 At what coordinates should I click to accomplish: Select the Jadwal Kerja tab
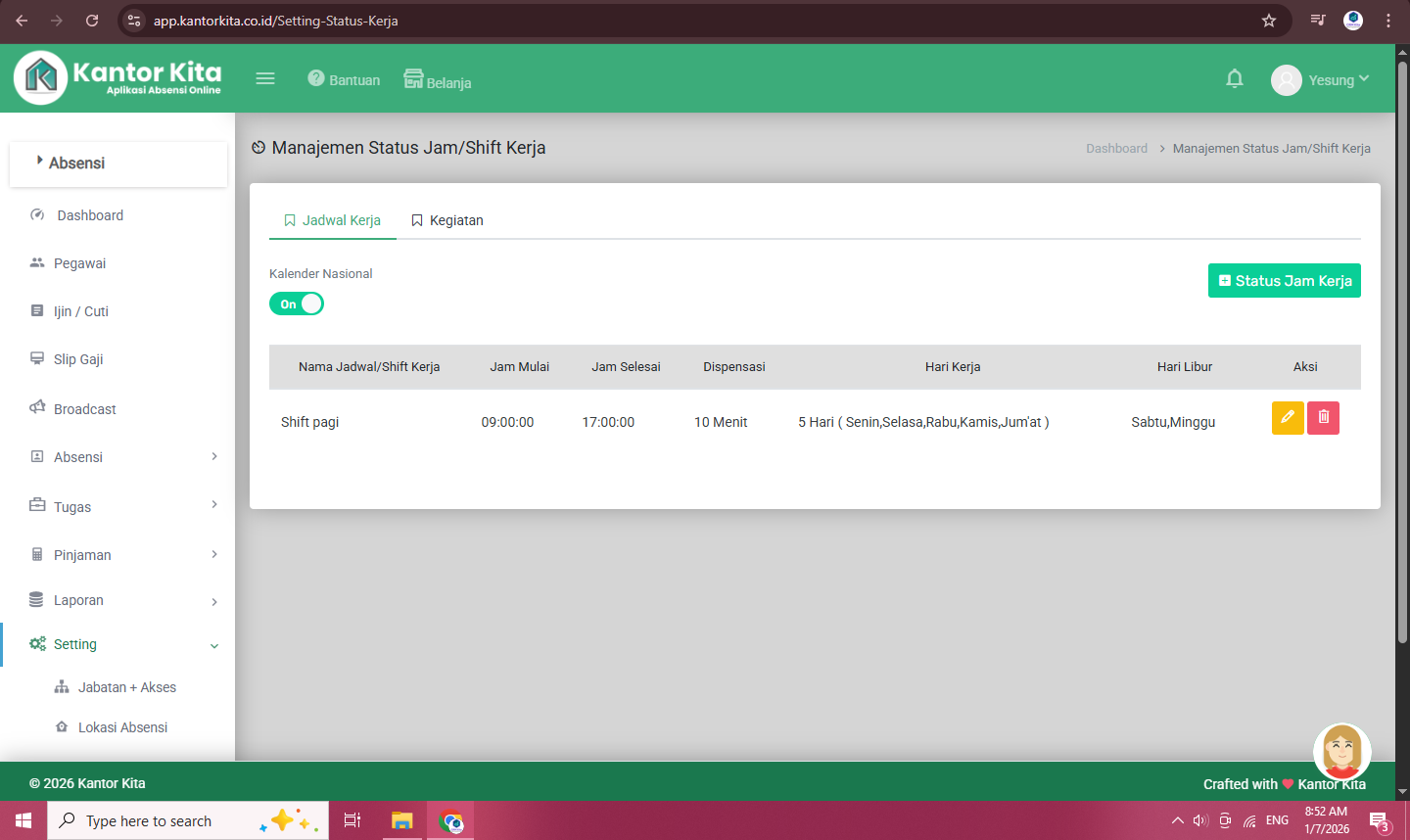pos(333,220)
